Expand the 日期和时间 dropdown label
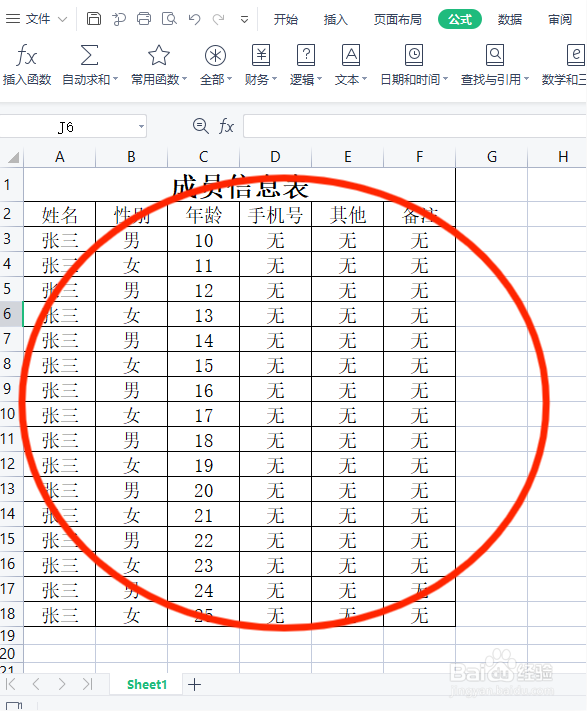 coord(414,80)
